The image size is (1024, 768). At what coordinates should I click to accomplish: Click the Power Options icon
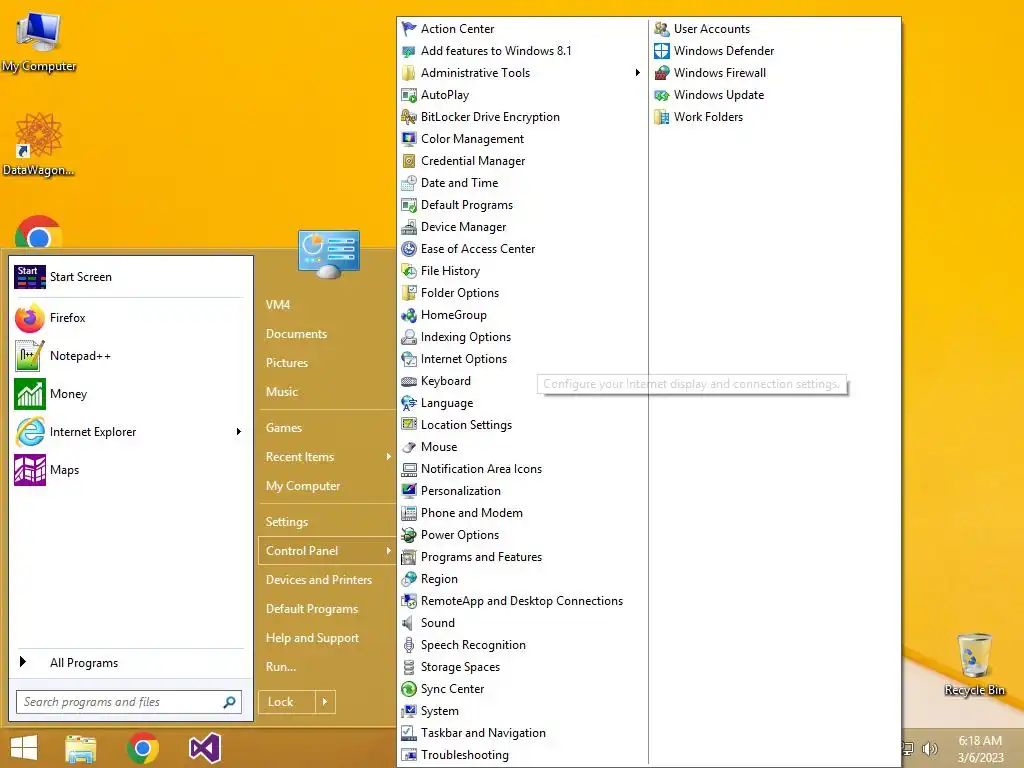click(409, 535)
